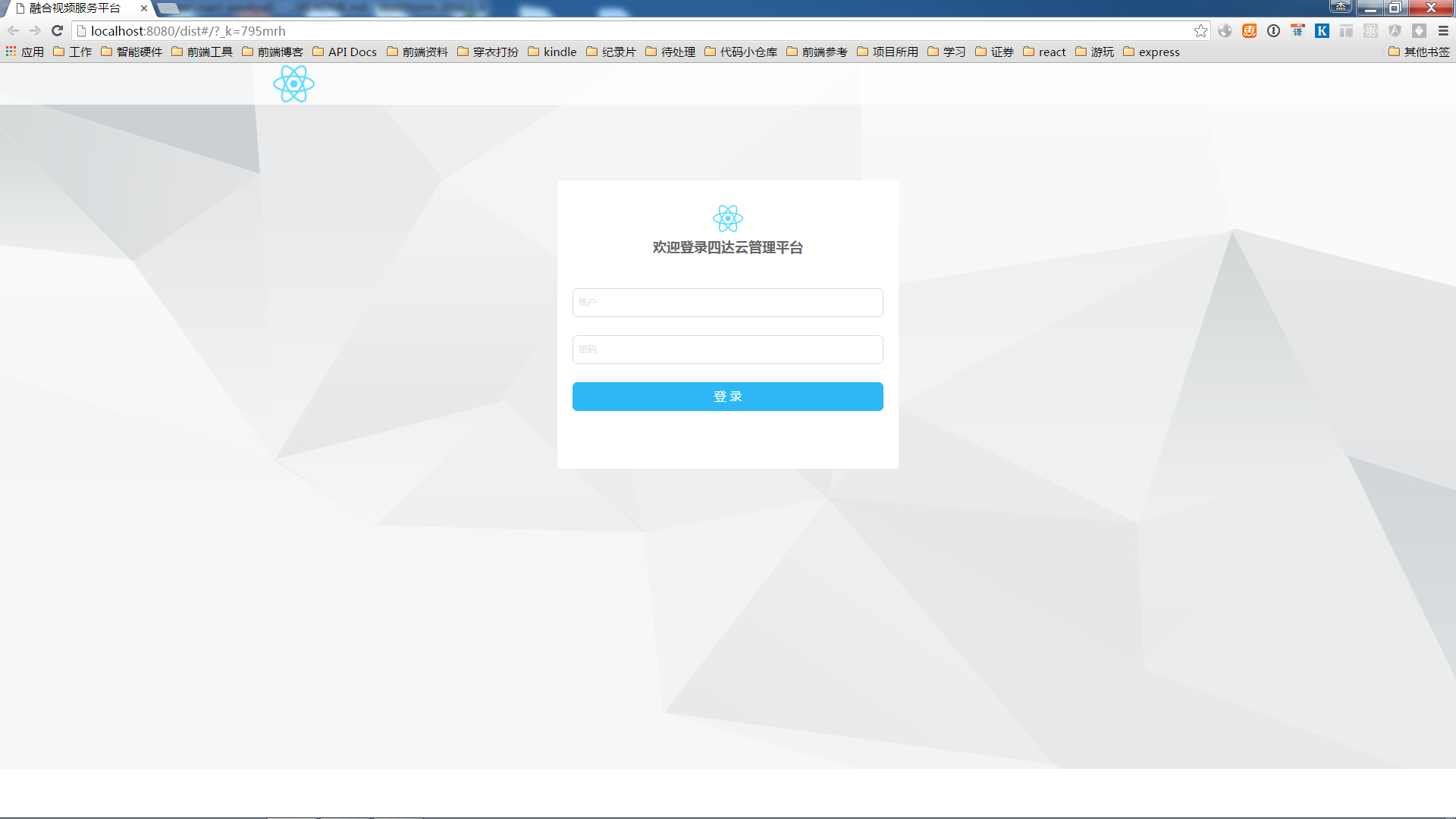
Task: Open the react bookmarks folder
Action: tap(1044, 52)
